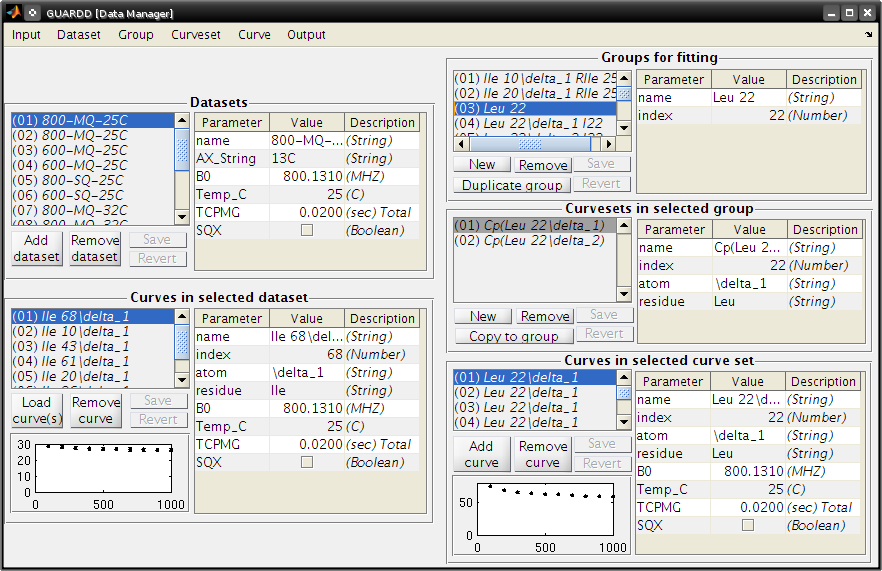Viewport: 882px width, 571px height.
Task: Click the Add dataset button
Action: (x=37, y=248)
